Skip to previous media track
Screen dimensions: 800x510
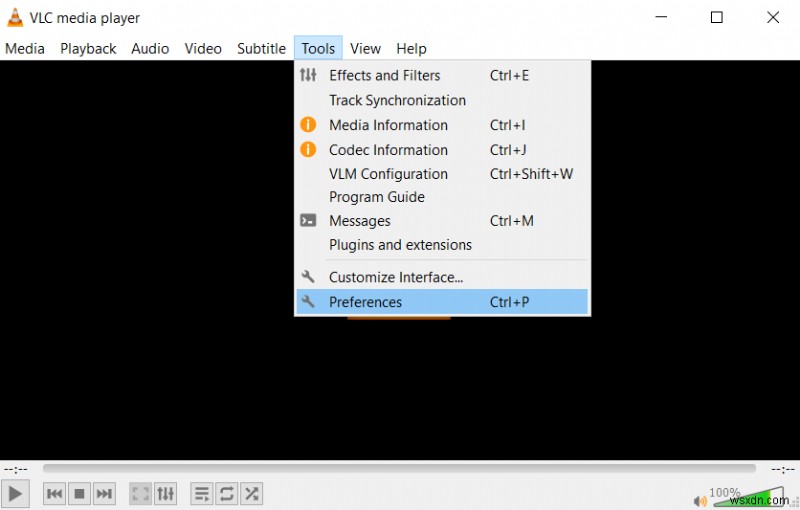point(54,494)
